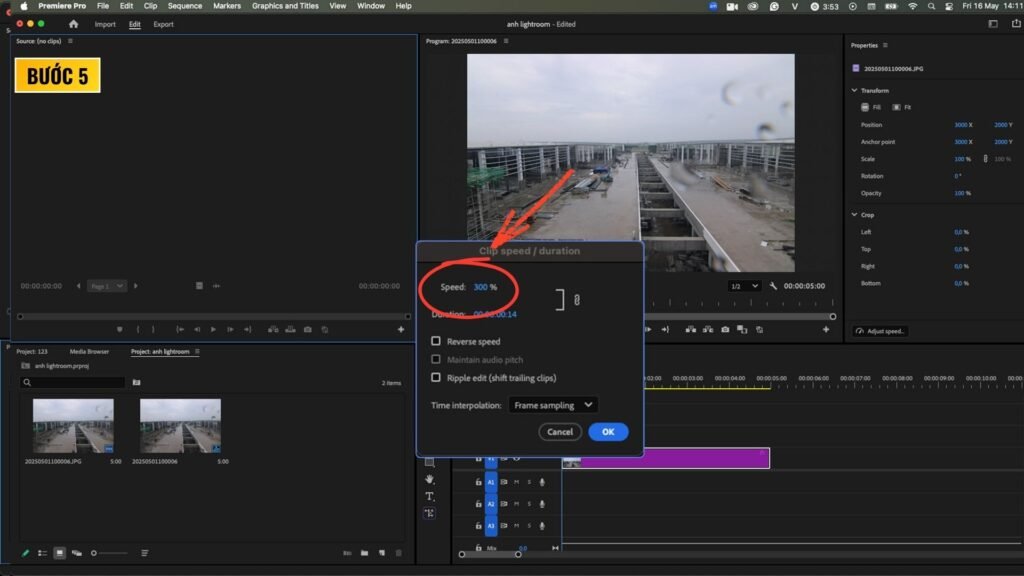Open Properties panel menu

pos(885,45)
